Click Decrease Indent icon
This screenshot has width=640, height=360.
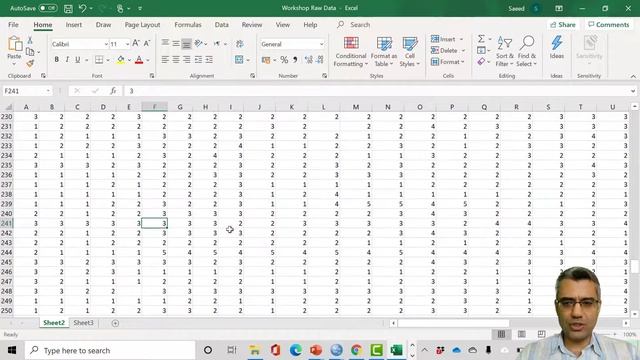click(198, 60)
